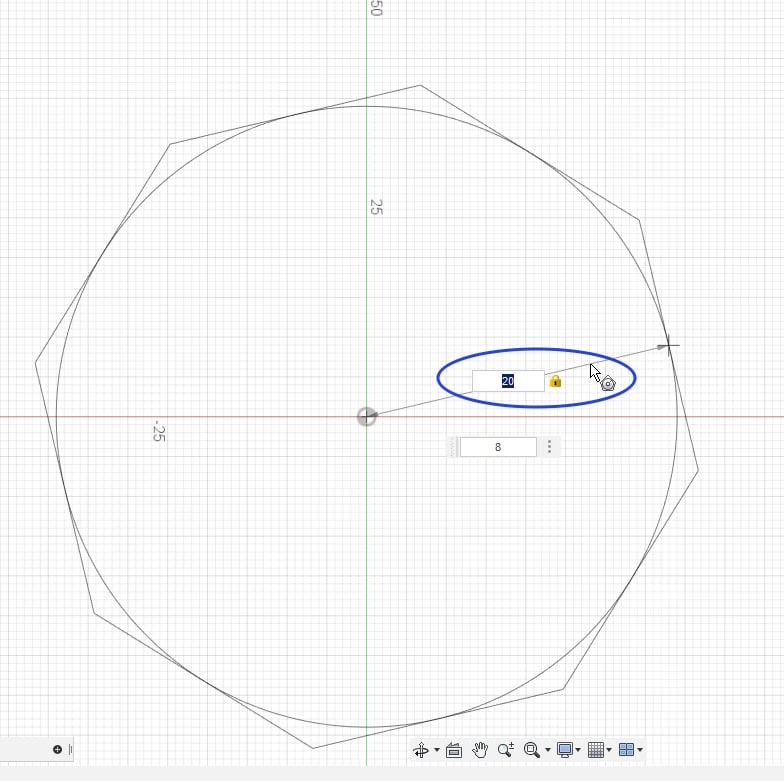784x781 pixels.
Task: Expand the Grid and Snaps dropdown arrow
Action: pyautogui.click(x=609, y=750)
